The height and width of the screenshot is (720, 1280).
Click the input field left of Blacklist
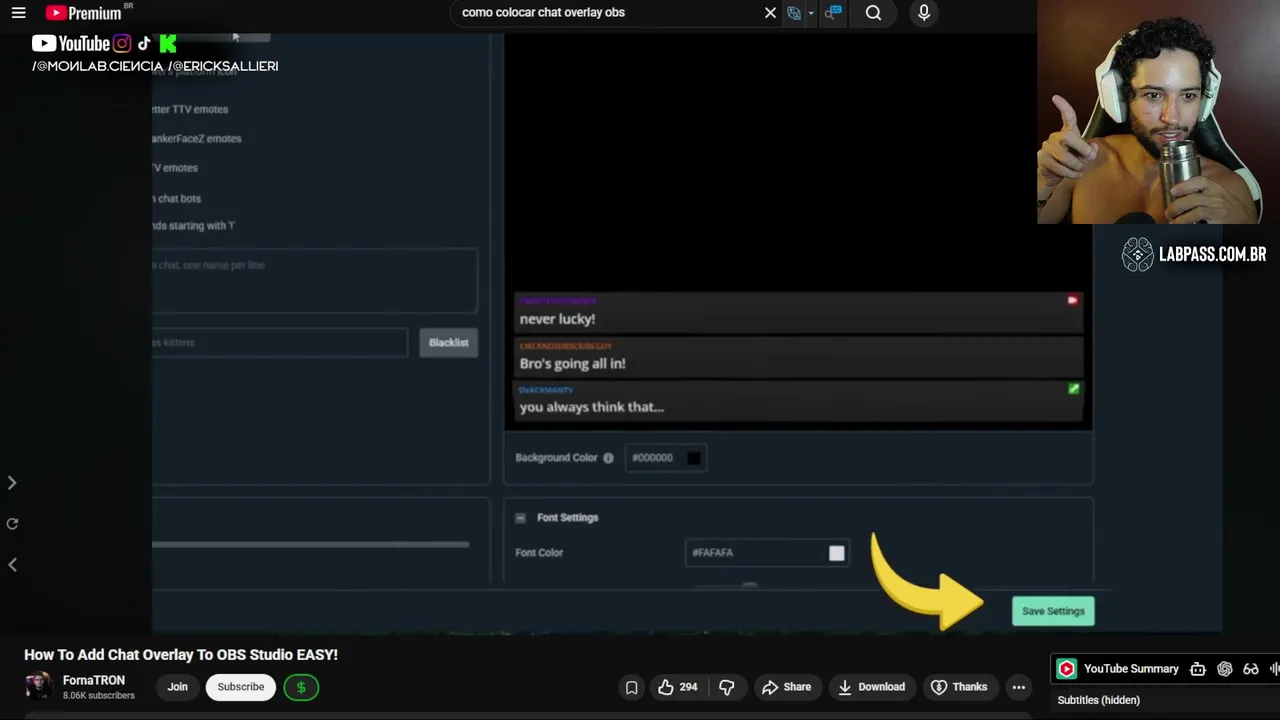click(280, 343)
